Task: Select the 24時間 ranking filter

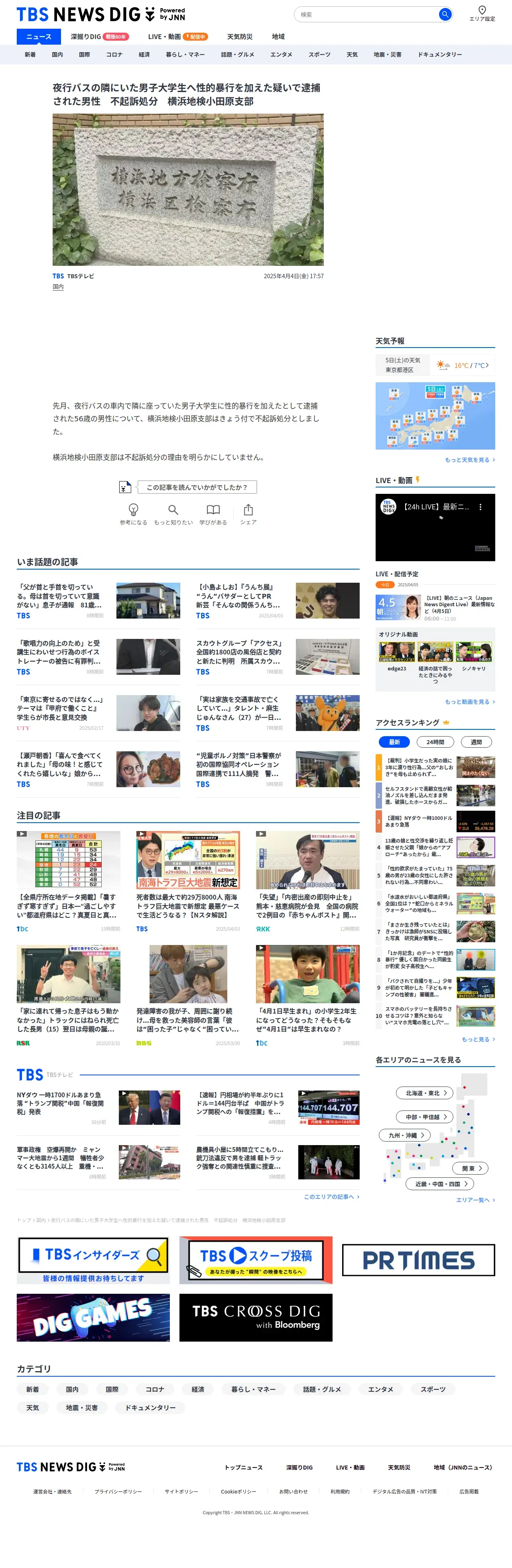Action: point(435,742)
